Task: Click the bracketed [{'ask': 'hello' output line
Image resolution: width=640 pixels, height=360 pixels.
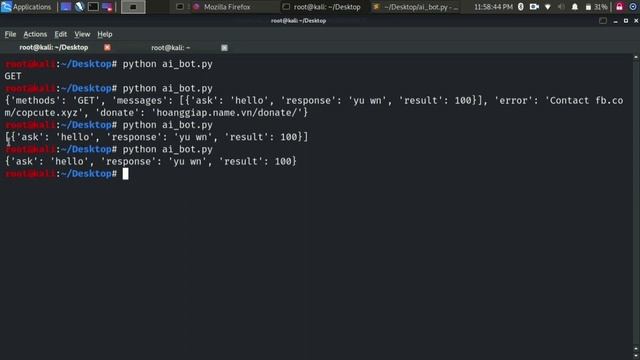Action: point(156,137)
